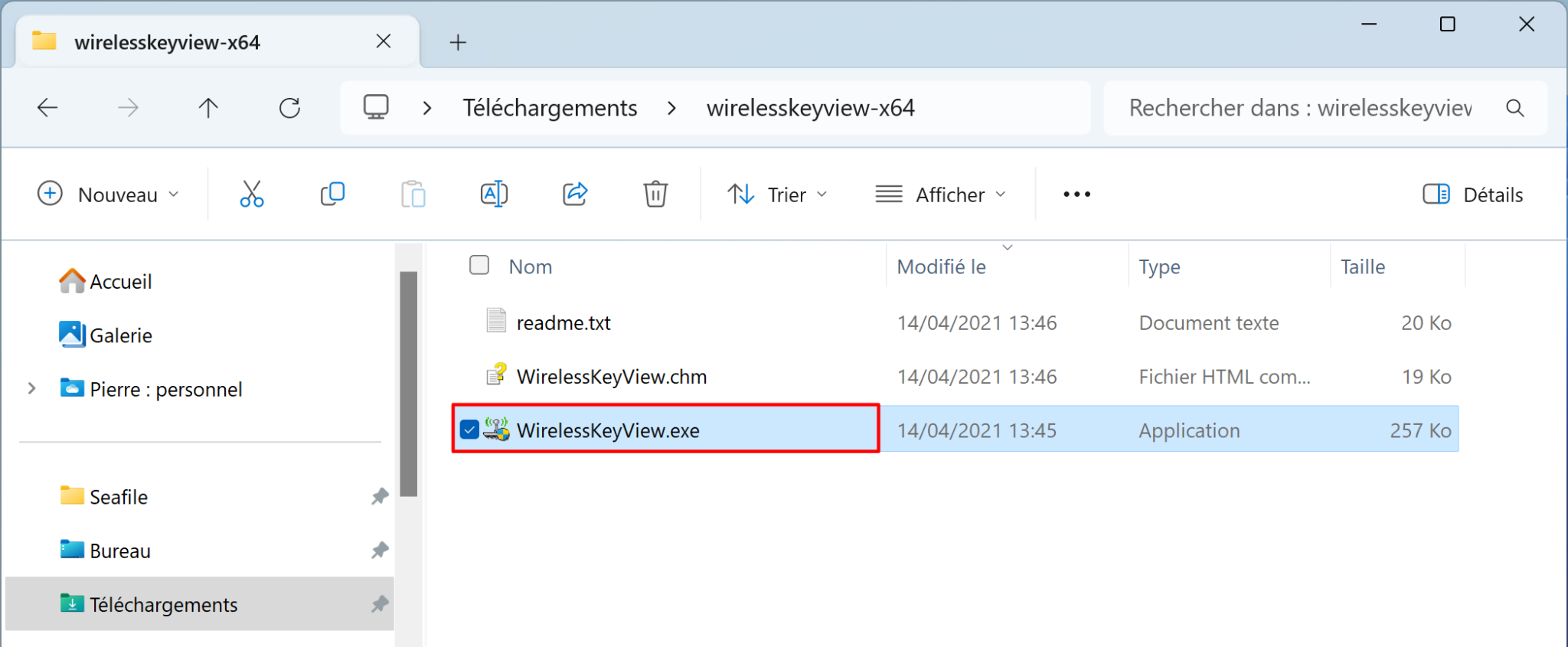Share the selected file via the share icon
This screenshot has height=647, width=1568.
(574, 194)
